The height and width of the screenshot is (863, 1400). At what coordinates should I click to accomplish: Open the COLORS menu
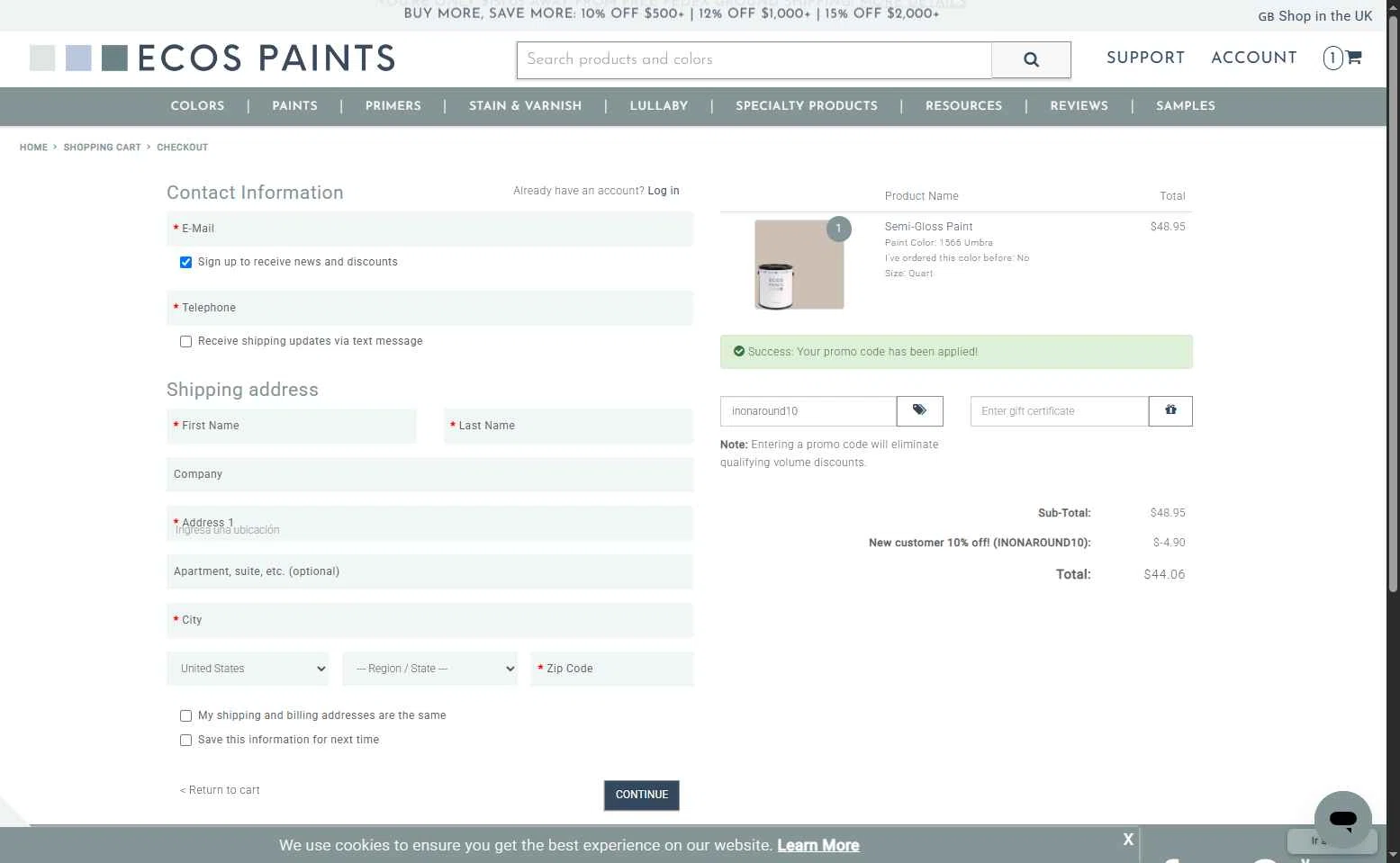tap(197, 106)
